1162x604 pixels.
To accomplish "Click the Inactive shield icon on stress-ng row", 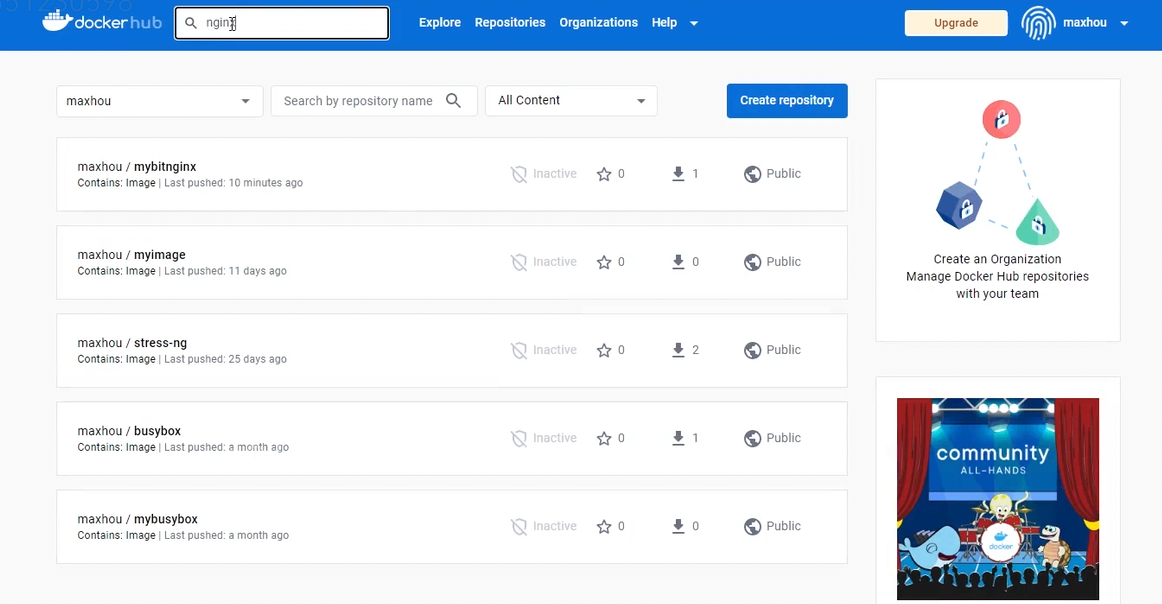I will (519, 351).
